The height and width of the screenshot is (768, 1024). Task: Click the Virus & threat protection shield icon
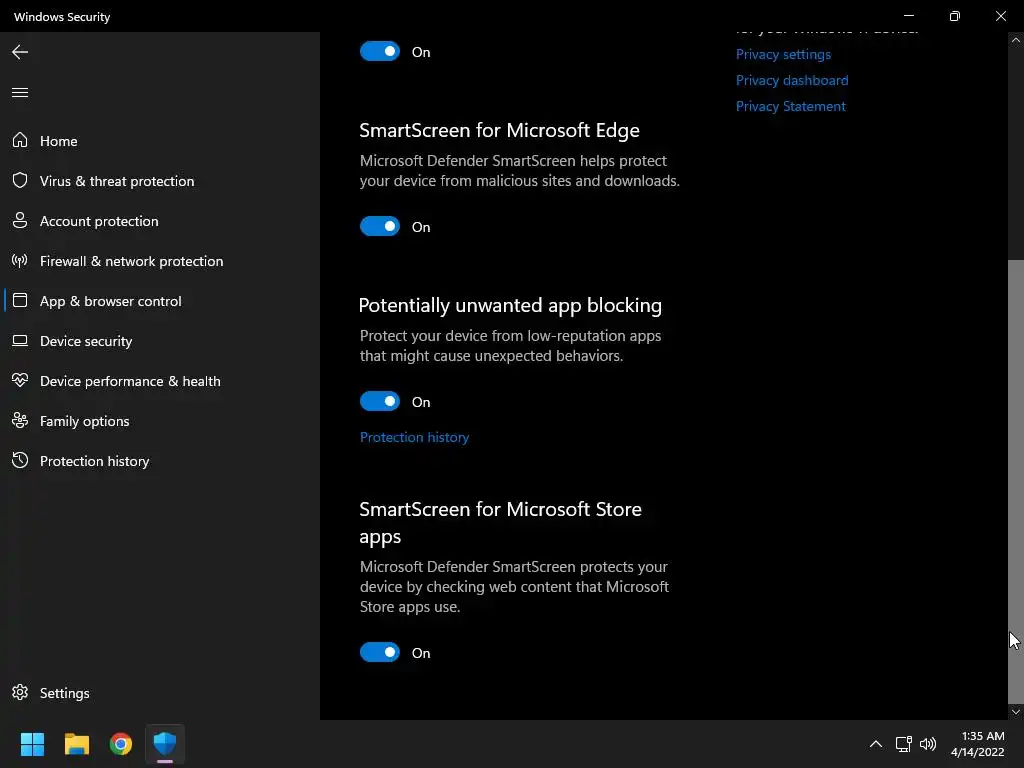(20, 180)
